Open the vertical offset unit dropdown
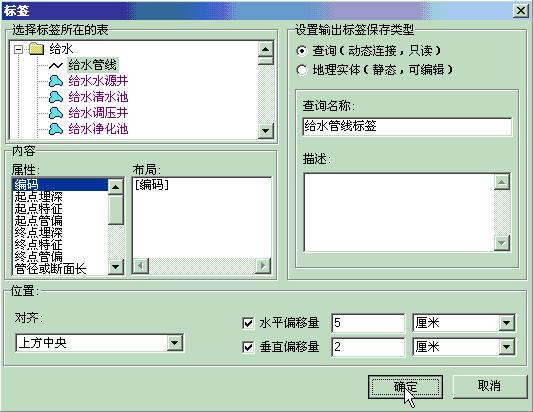The height and width of the screenshot is (412, 533). pos(506,347)
